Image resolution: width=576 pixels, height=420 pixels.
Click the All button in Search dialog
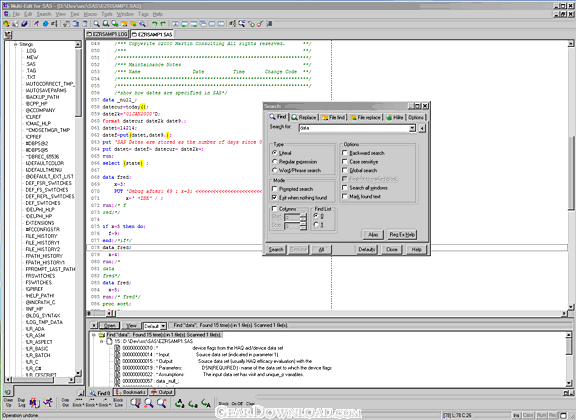[321, 250]
